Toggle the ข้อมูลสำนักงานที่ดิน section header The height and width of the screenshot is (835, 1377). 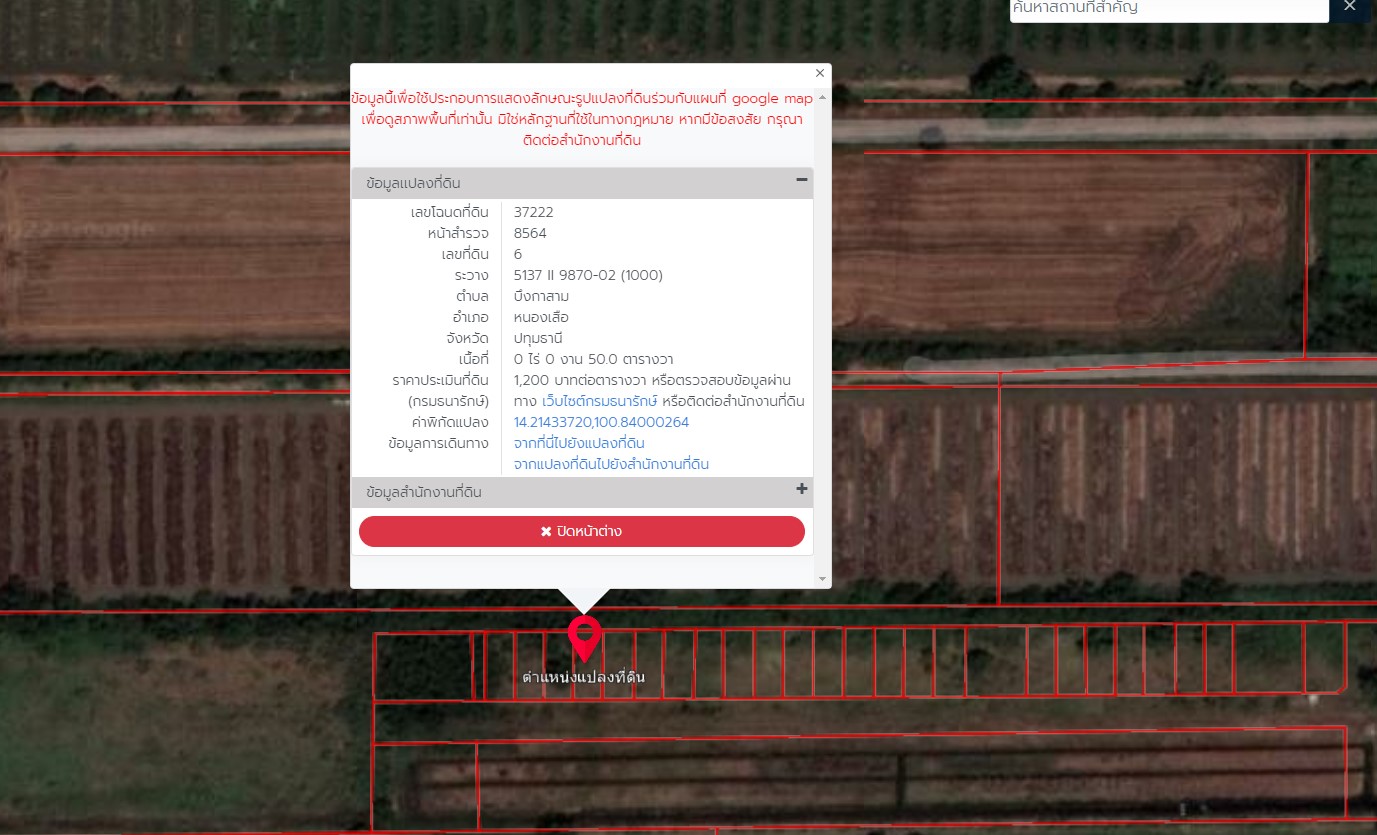(582, 492)
